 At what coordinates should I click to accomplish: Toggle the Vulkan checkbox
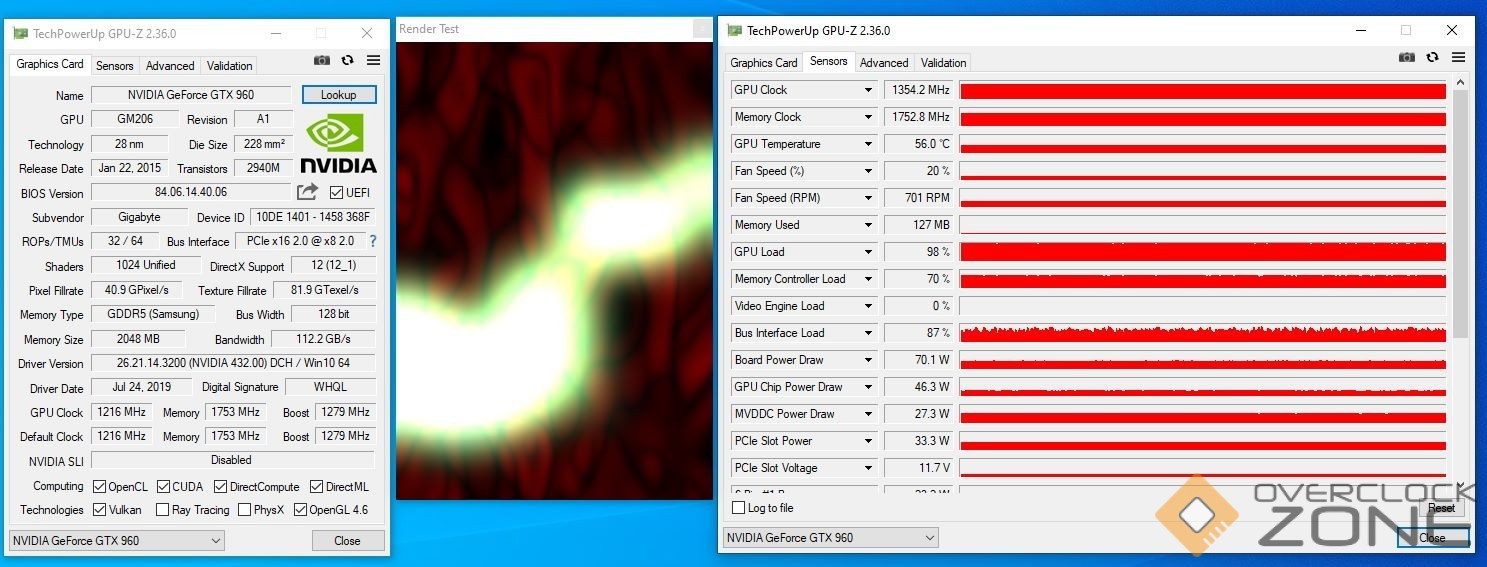[99, 510]
